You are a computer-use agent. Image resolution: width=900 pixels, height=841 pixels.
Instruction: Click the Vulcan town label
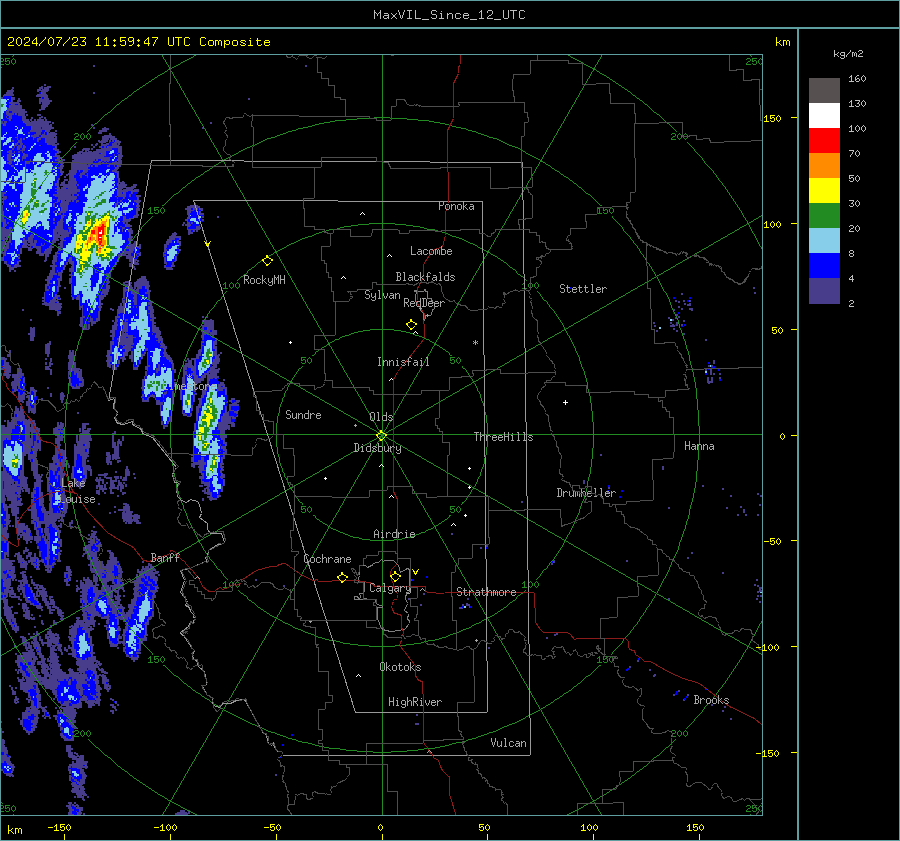[x=509, y=743]
